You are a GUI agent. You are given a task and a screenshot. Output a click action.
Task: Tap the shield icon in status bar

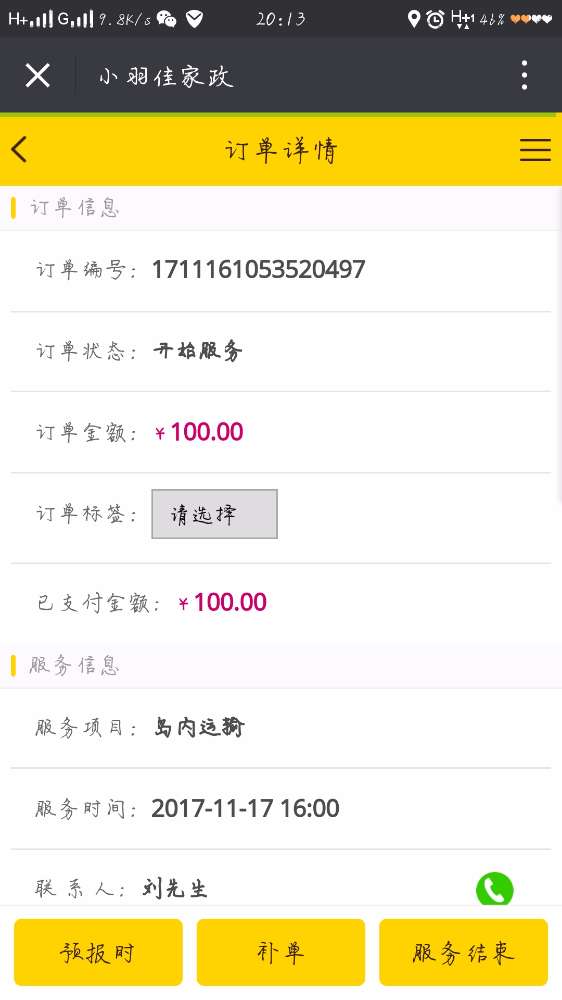pyautogui.click(x=195, y=19)
